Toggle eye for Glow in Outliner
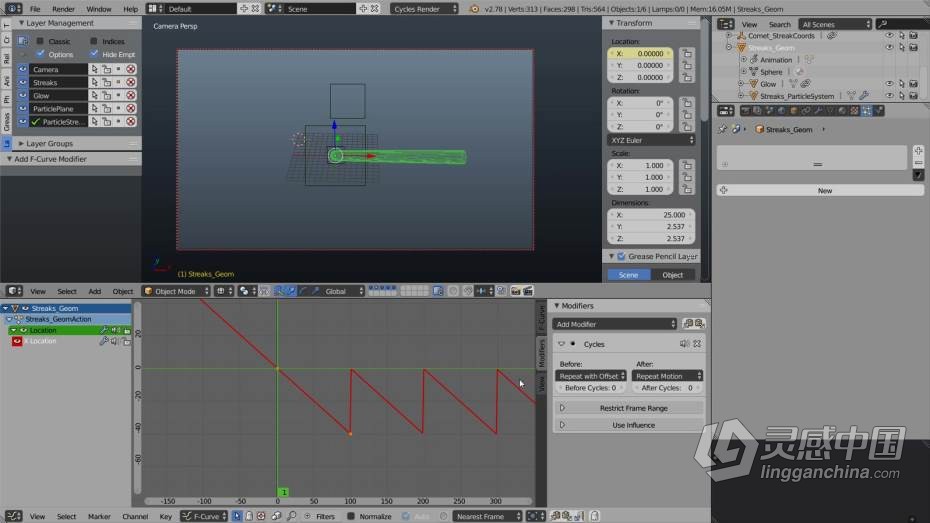Screen dimensions: 930x523 coord(889,84)
